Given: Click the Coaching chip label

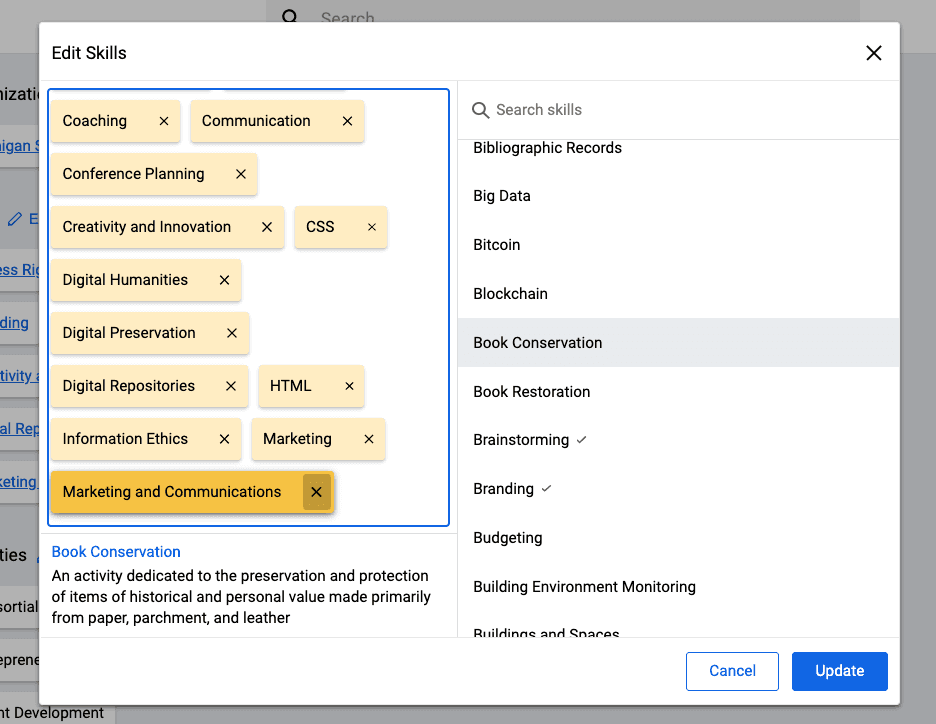Looking at the screenshot, I should [94, 121].
